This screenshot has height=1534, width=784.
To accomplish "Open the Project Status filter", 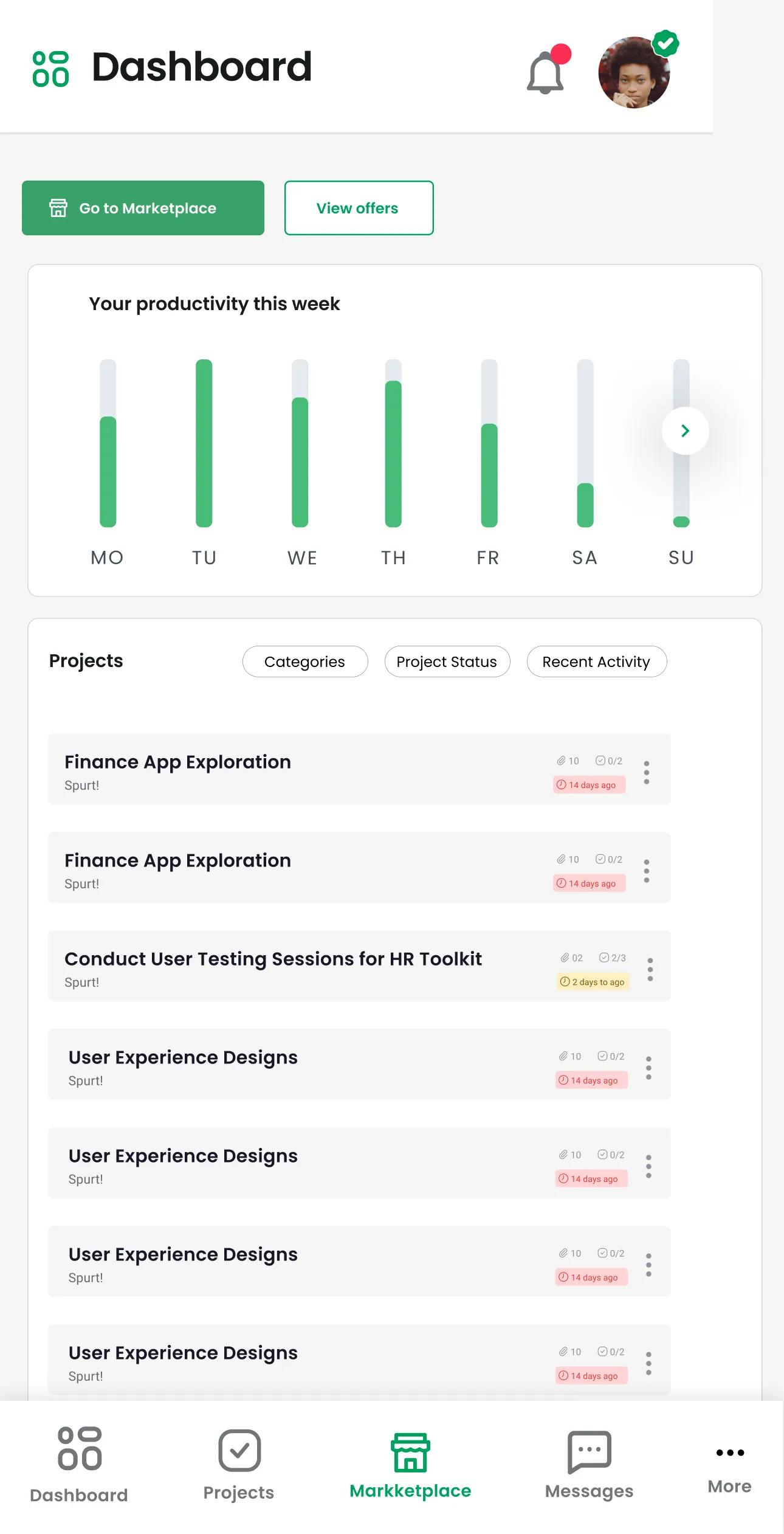I will pos(447,662).
